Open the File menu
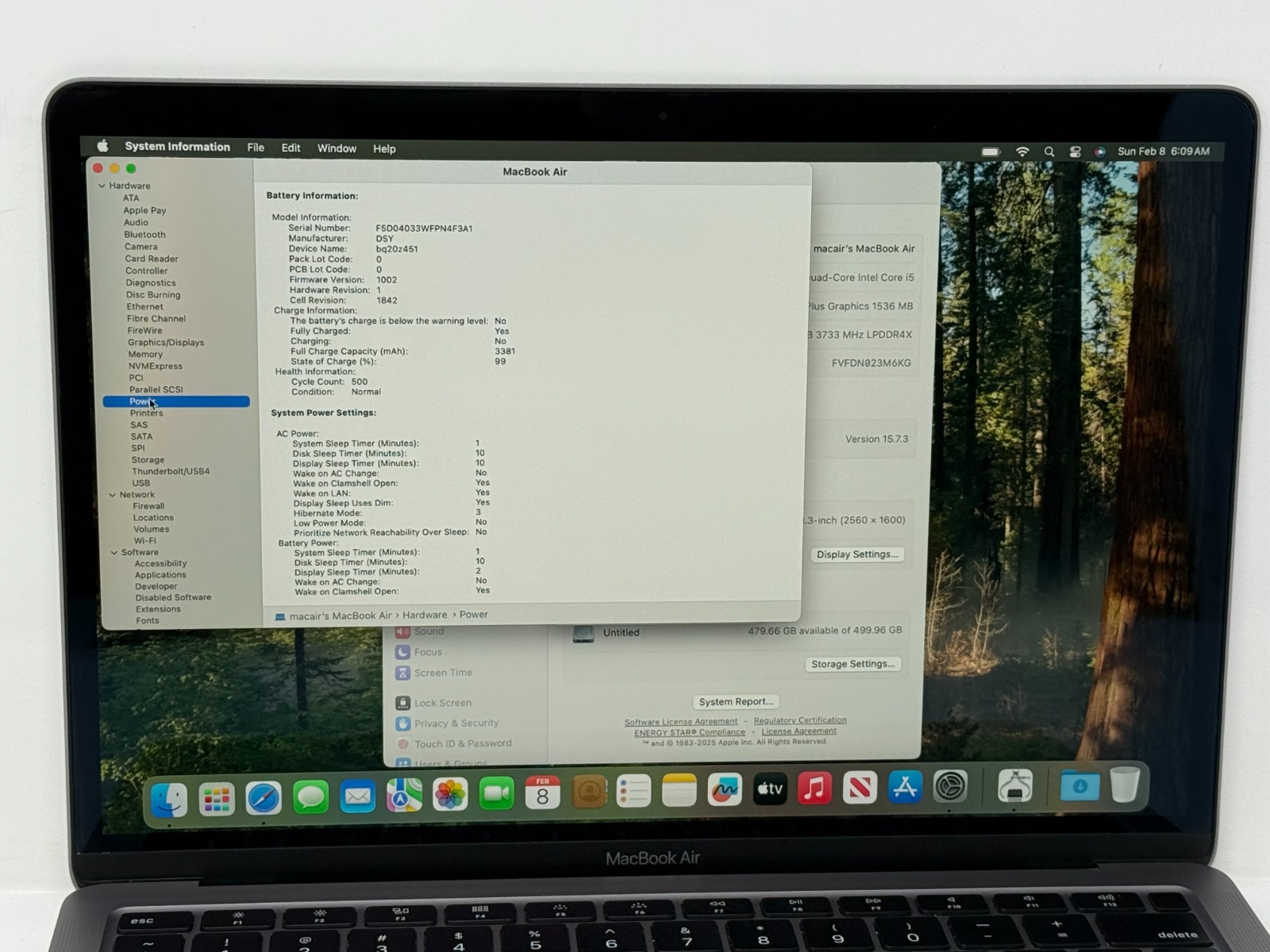Image resolution: width=1270 pixels, height=952 pixels. point(256,148)
